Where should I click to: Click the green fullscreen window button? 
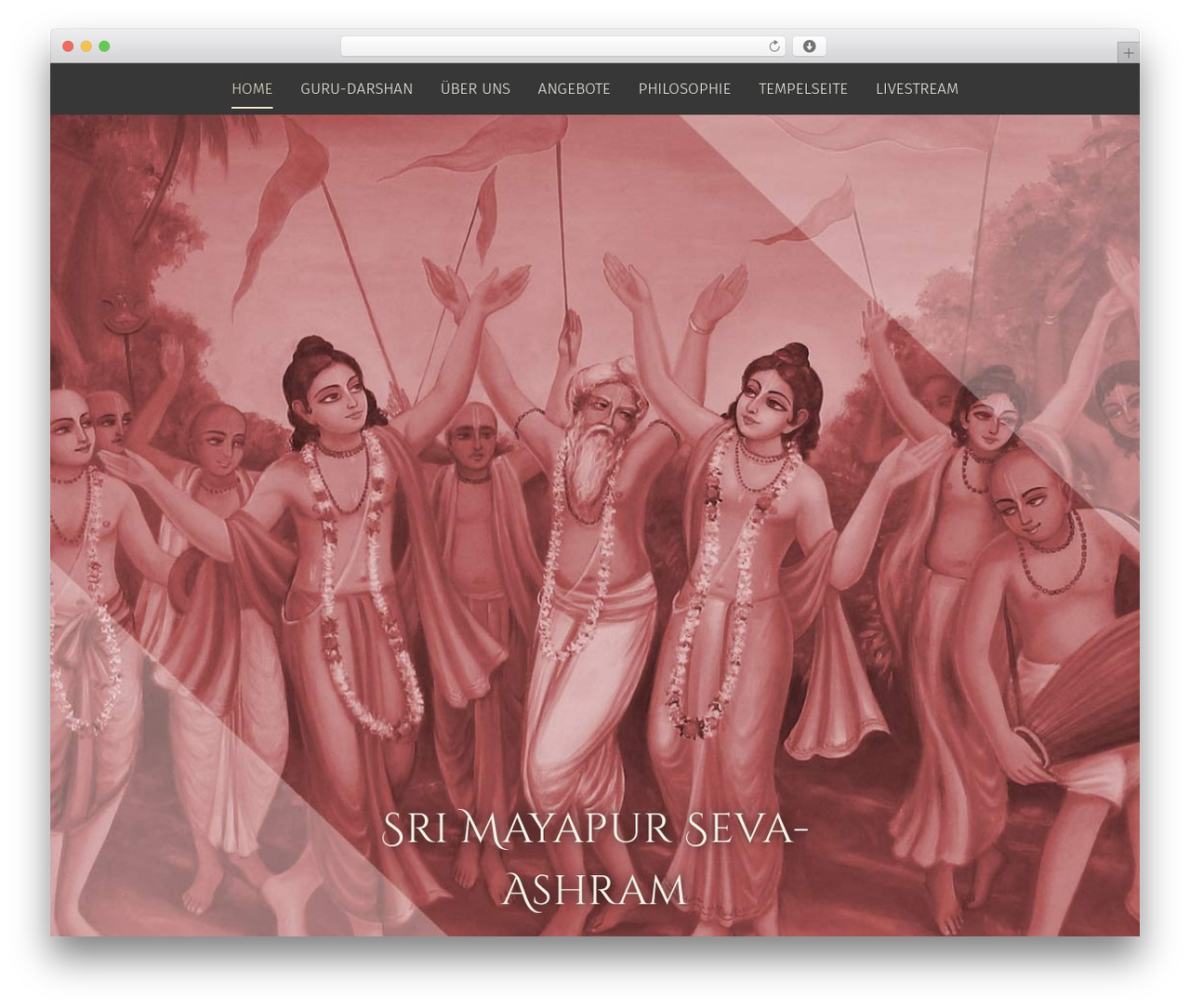coord(104,46)
